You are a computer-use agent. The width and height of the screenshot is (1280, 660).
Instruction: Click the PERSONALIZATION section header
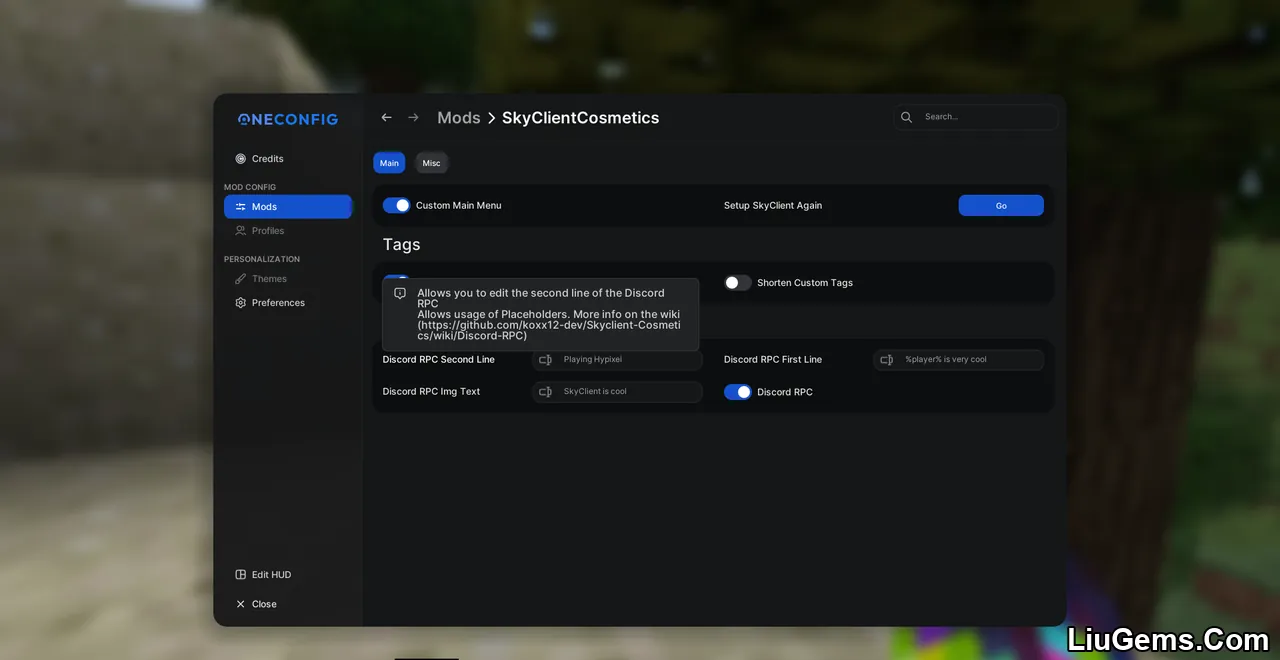(262, 259)
